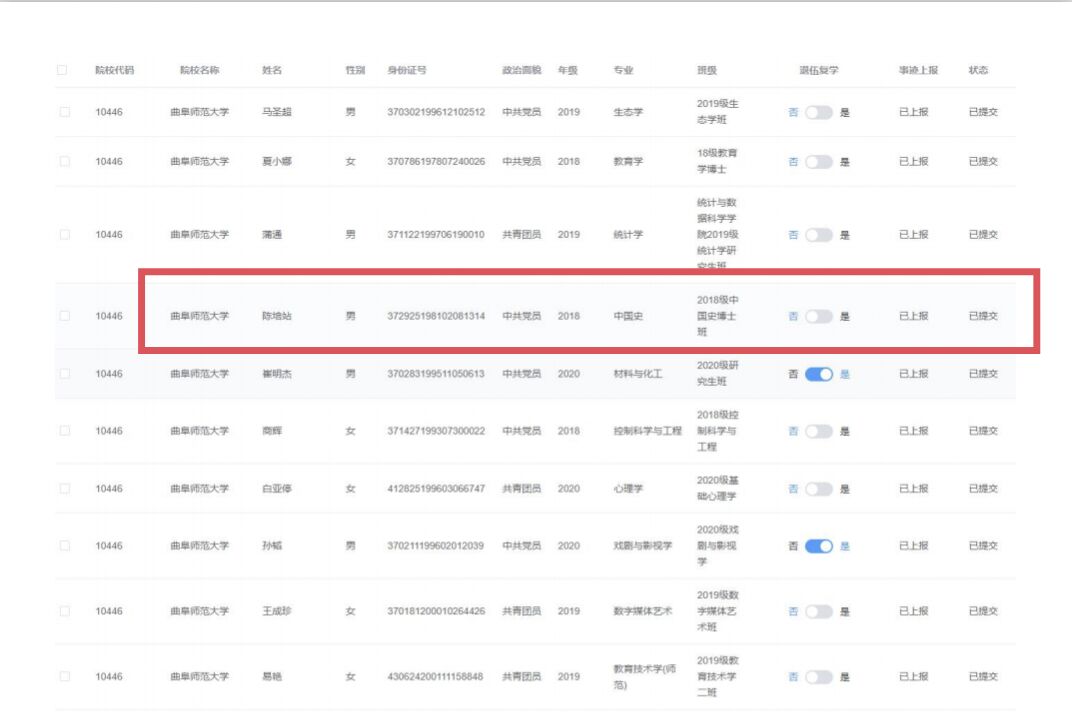
Task: Check the box for the 中国史 row
Action: tap(64, 316)
